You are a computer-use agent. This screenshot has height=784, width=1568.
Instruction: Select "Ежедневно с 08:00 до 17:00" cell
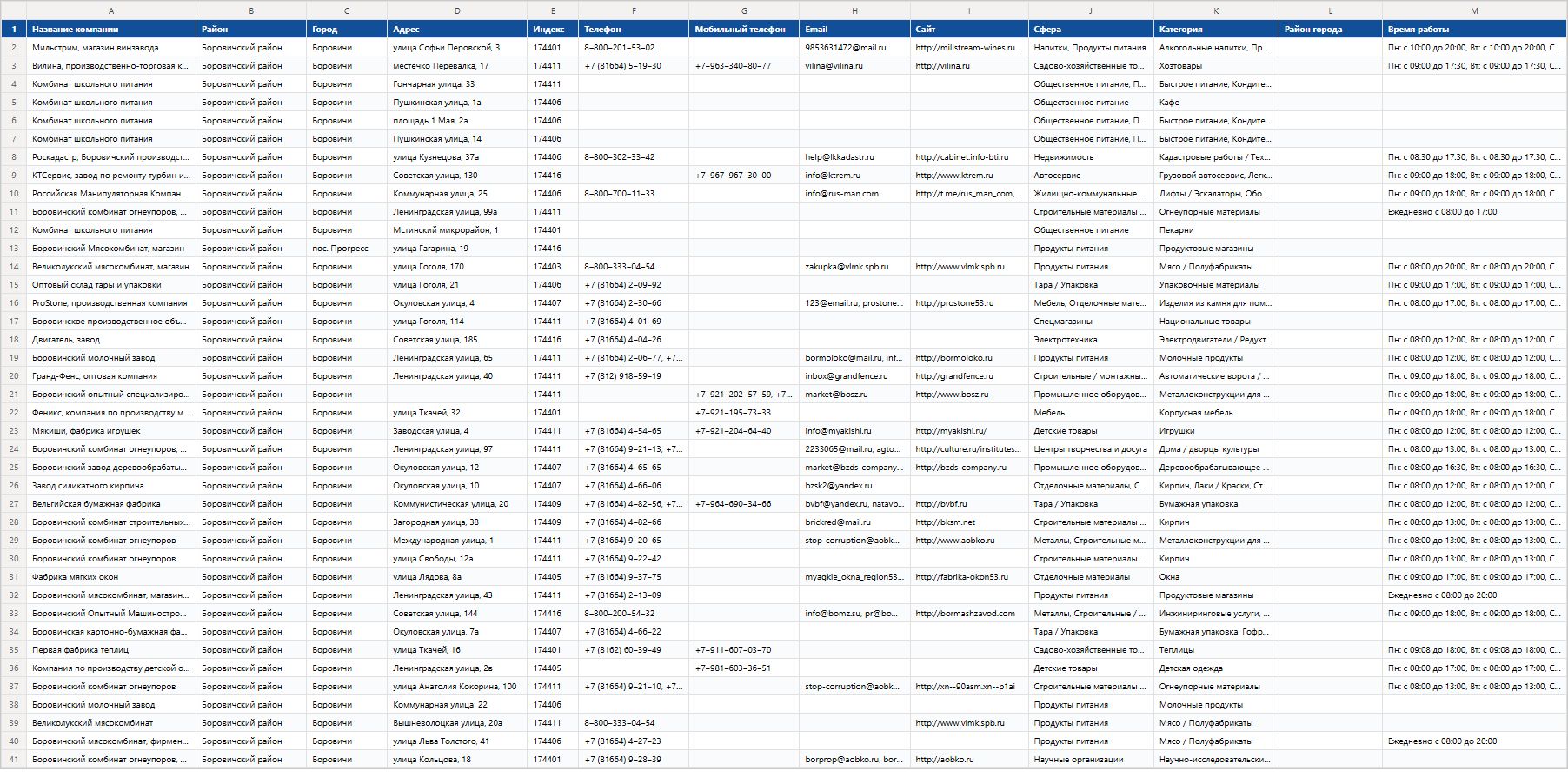point(1474,212)
